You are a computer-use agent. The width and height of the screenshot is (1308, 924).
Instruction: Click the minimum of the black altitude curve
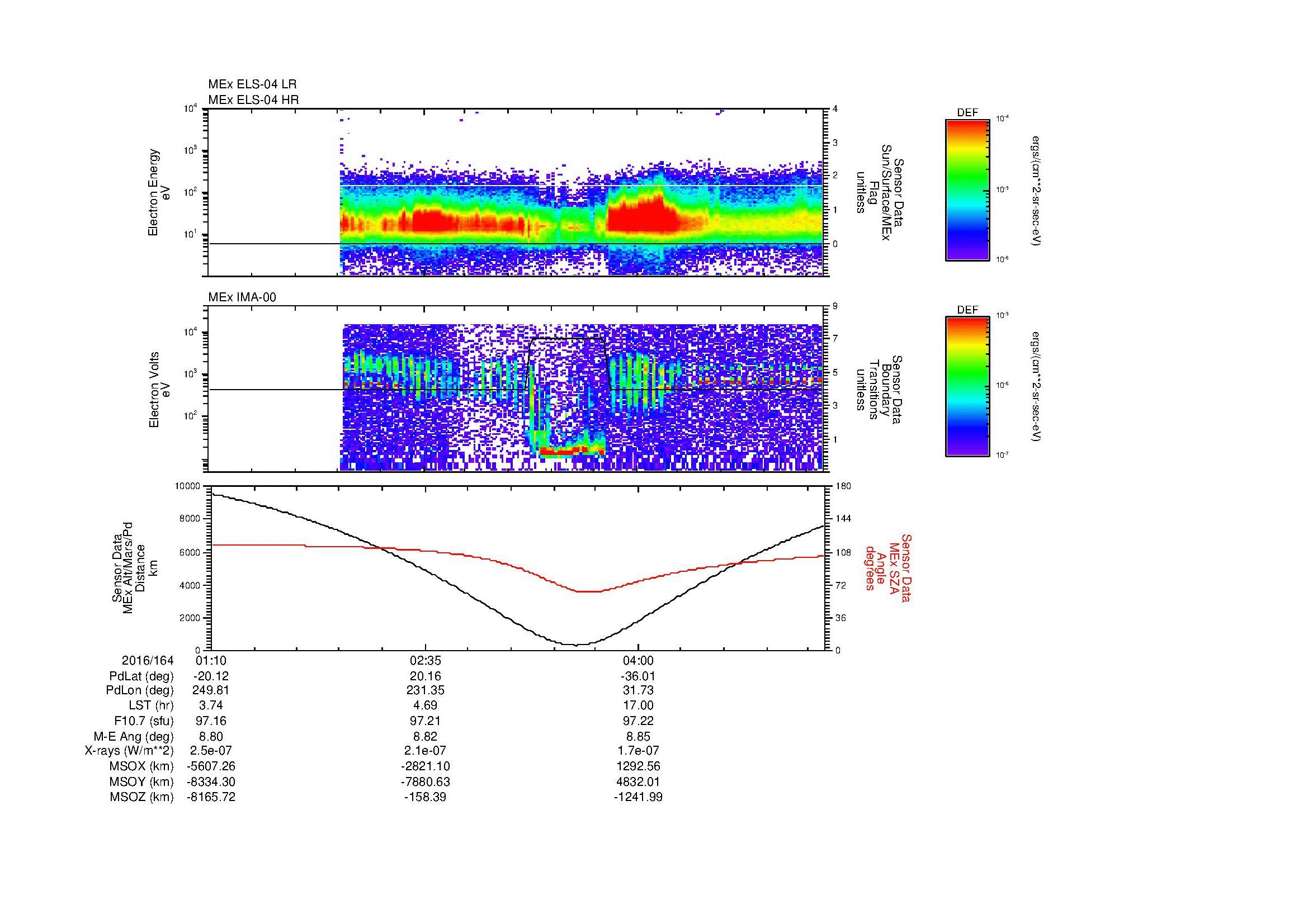click(x=577, y=645)
